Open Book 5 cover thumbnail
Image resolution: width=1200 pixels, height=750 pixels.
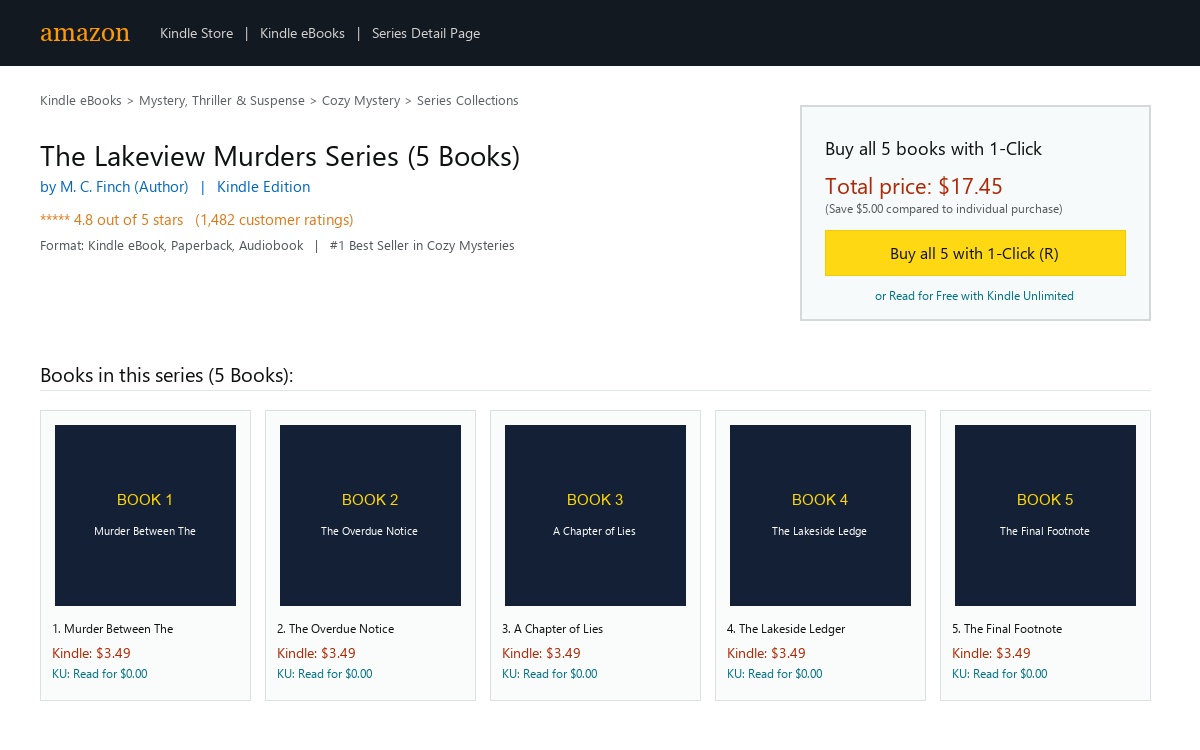click(x=1045, y=515)
